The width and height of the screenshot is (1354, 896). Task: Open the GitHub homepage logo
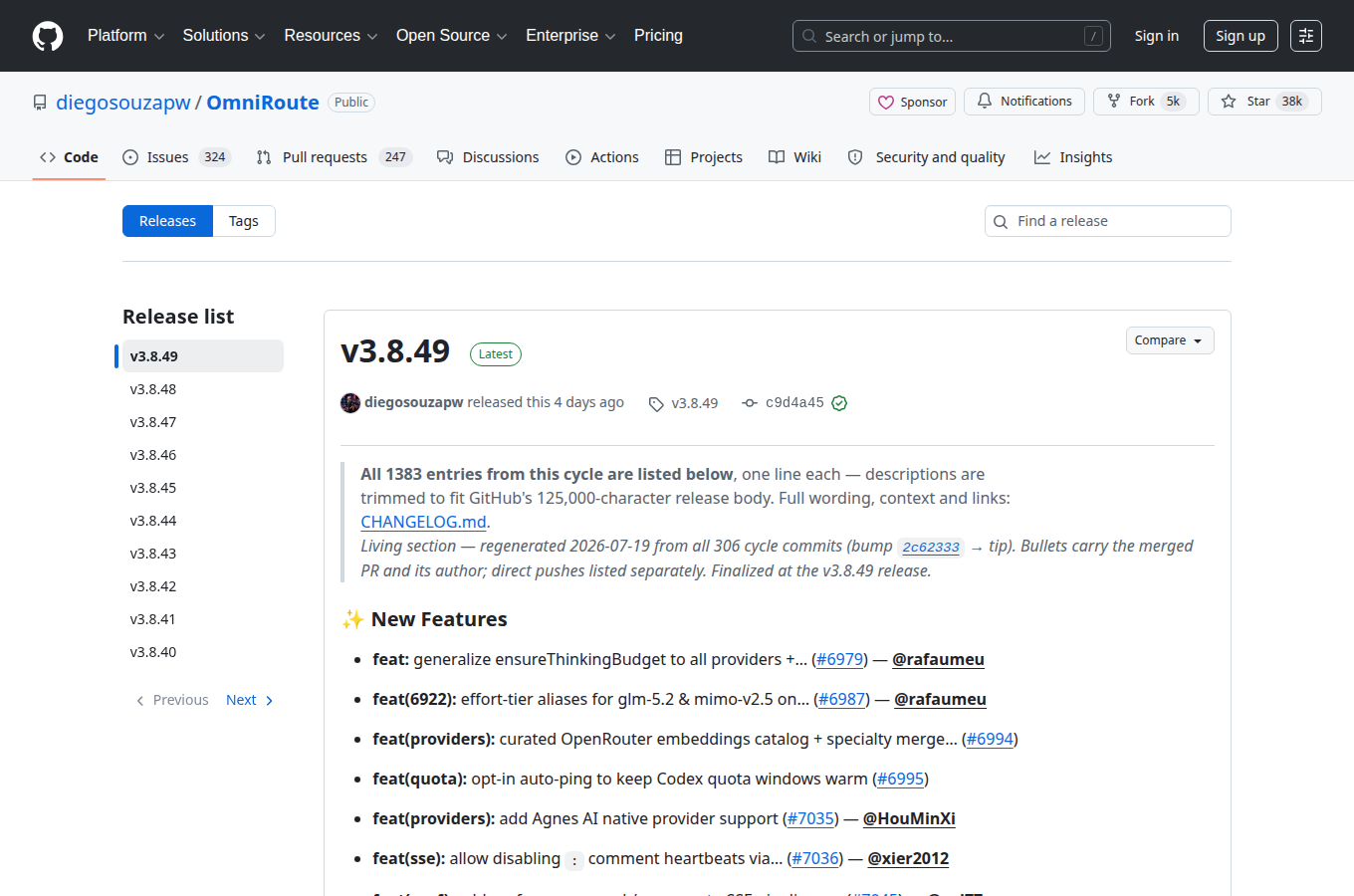click(x=48, y=36)
